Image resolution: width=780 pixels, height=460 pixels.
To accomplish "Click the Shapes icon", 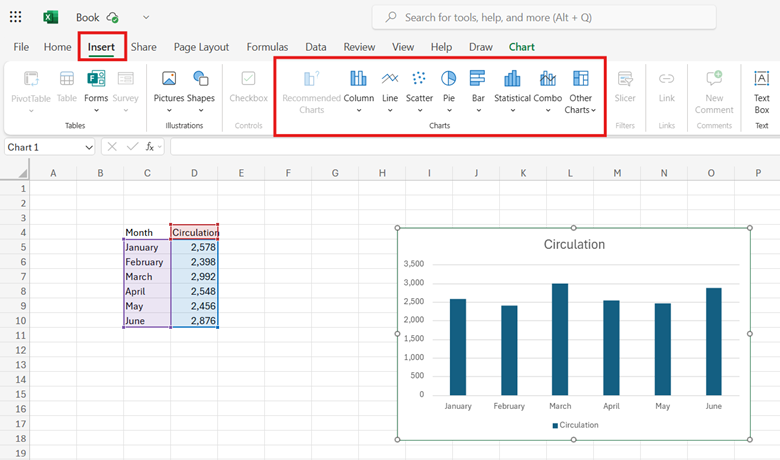I will 200,79.
